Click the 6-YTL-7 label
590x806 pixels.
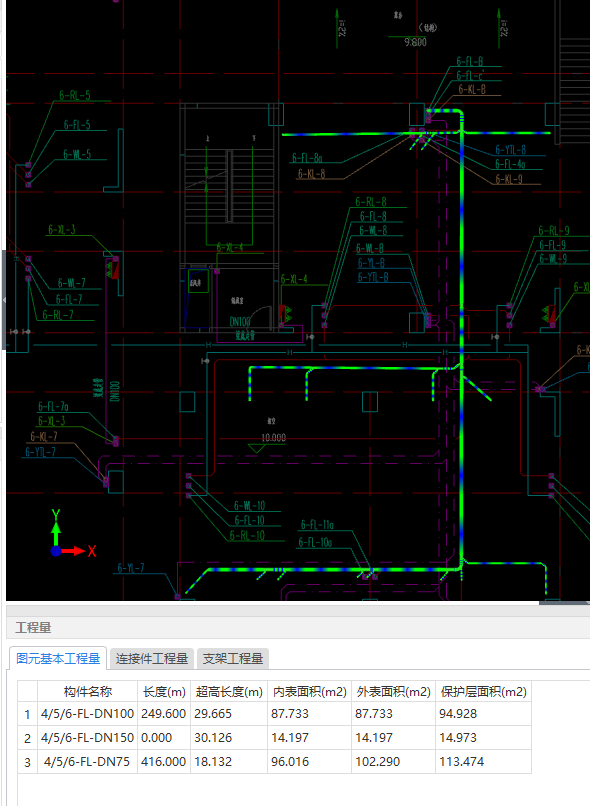pos(41,452)
